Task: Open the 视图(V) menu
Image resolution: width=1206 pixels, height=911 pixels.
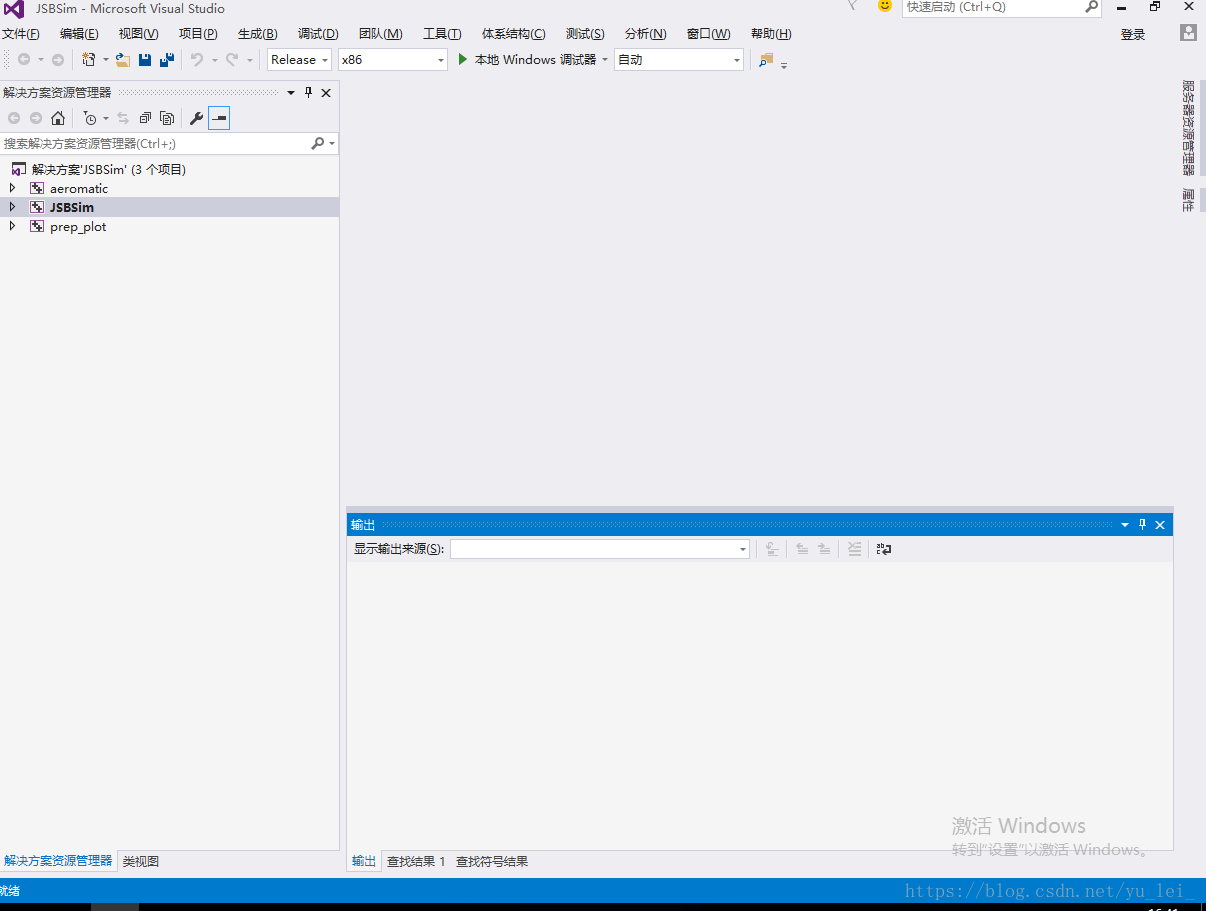Action: 138,34
